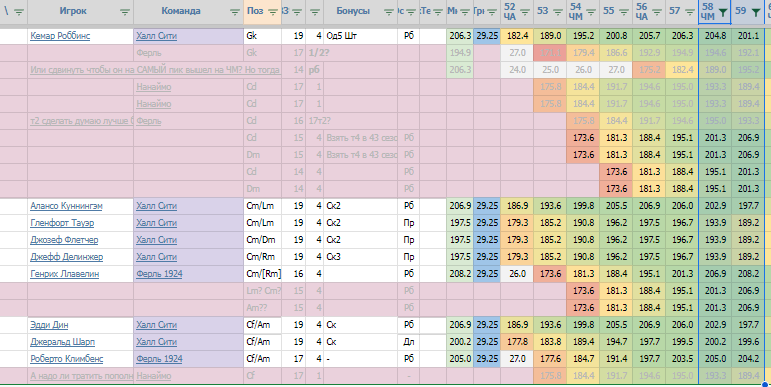
Task: Open the Эдди Дин player link
Action: [49, 325]
